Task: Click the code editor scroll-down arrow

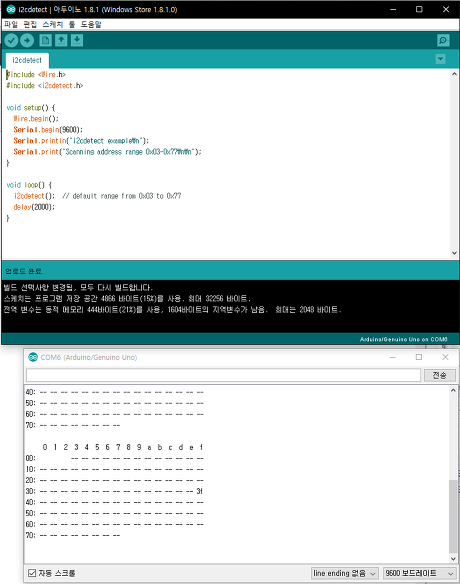Action: 454,253
